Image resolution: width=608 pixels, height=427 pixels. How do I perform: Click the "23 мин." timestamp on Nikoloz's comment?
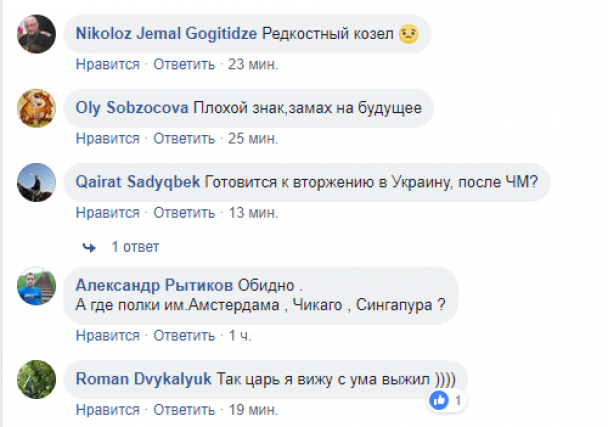click(253, 65)
